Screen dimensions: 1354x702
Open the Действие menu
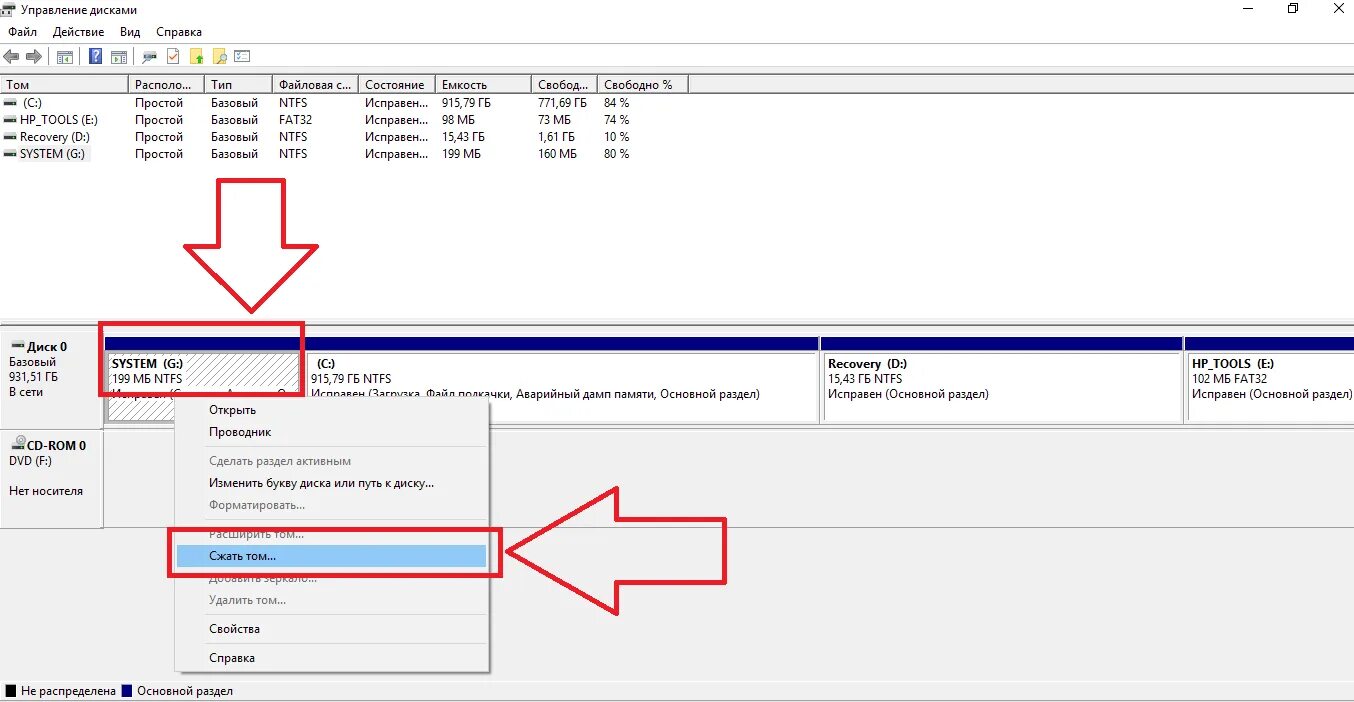click(79, 32)
